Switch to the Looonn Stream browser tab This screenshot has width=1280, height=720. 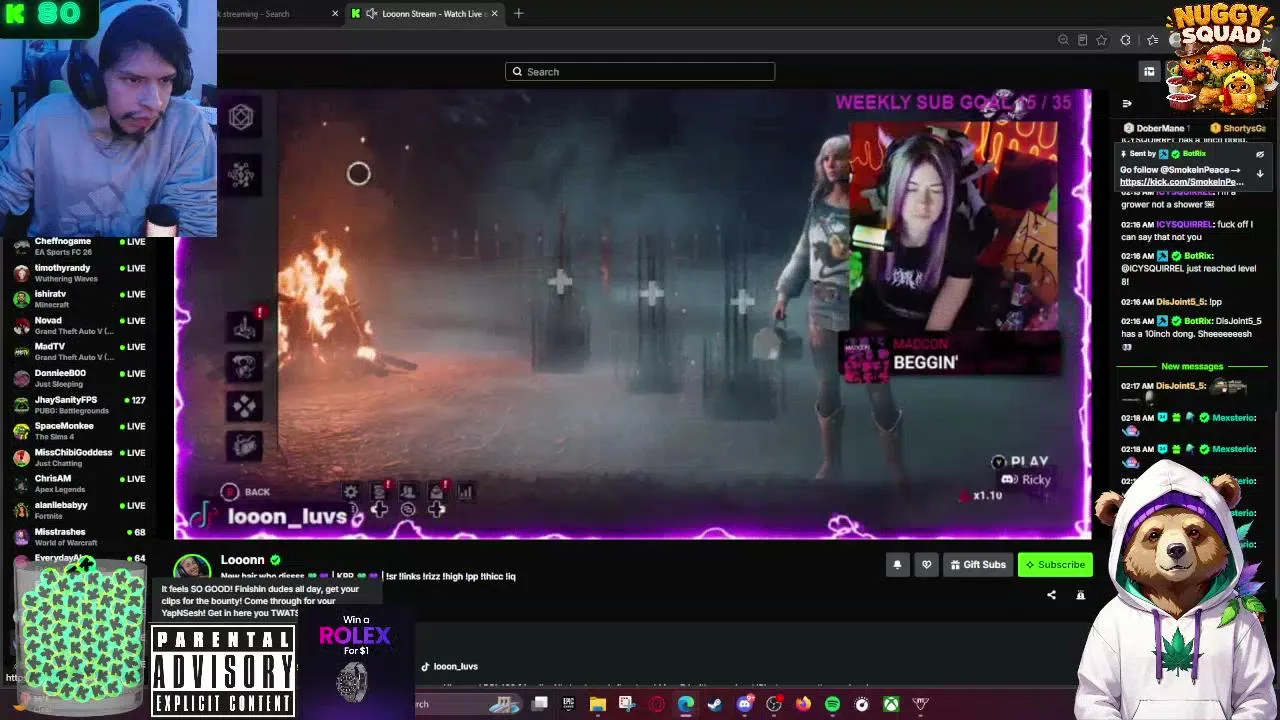pos(423,14)
